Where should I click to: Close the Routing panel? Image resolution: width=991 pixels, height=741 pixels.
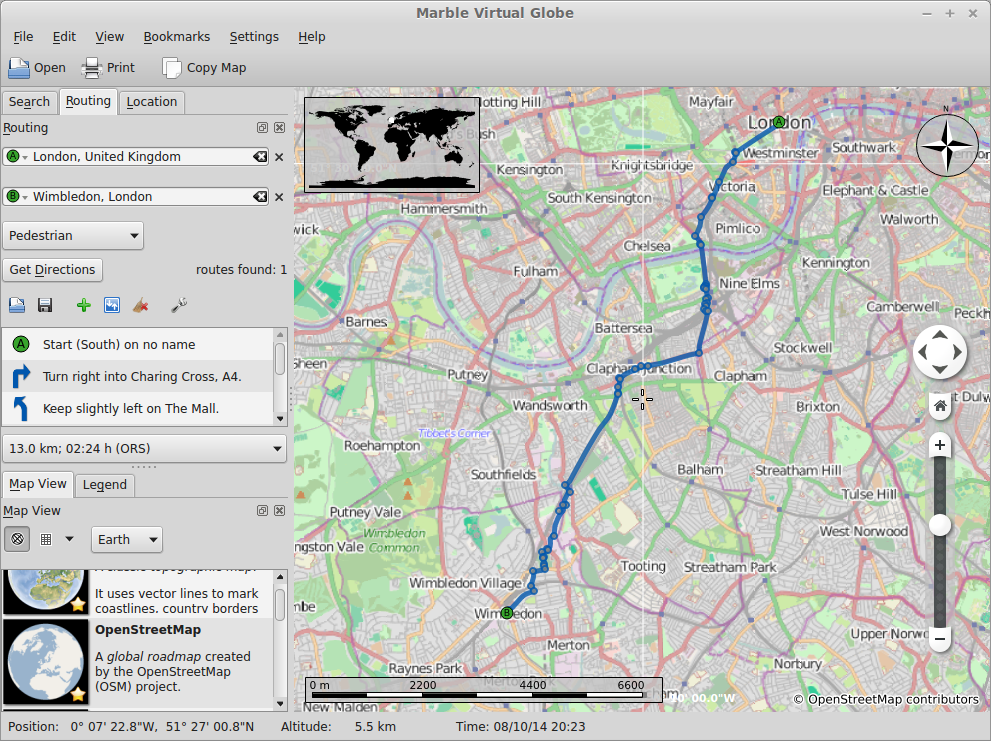[x=279, y=128]
